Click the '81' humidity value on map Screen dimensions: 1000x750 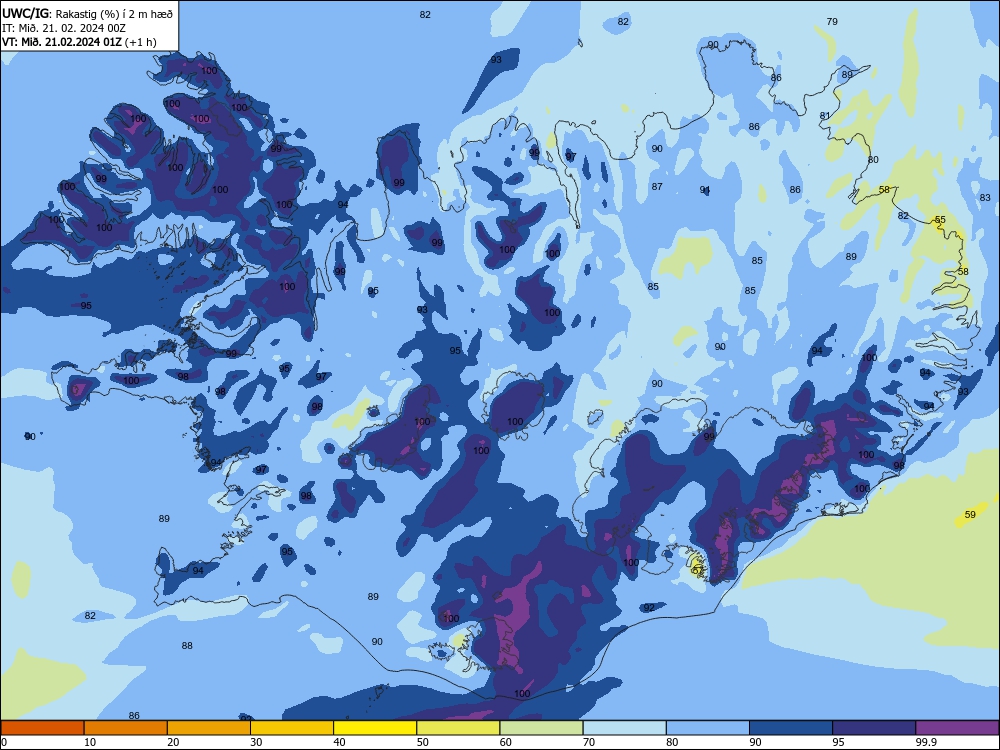(825, 115)
